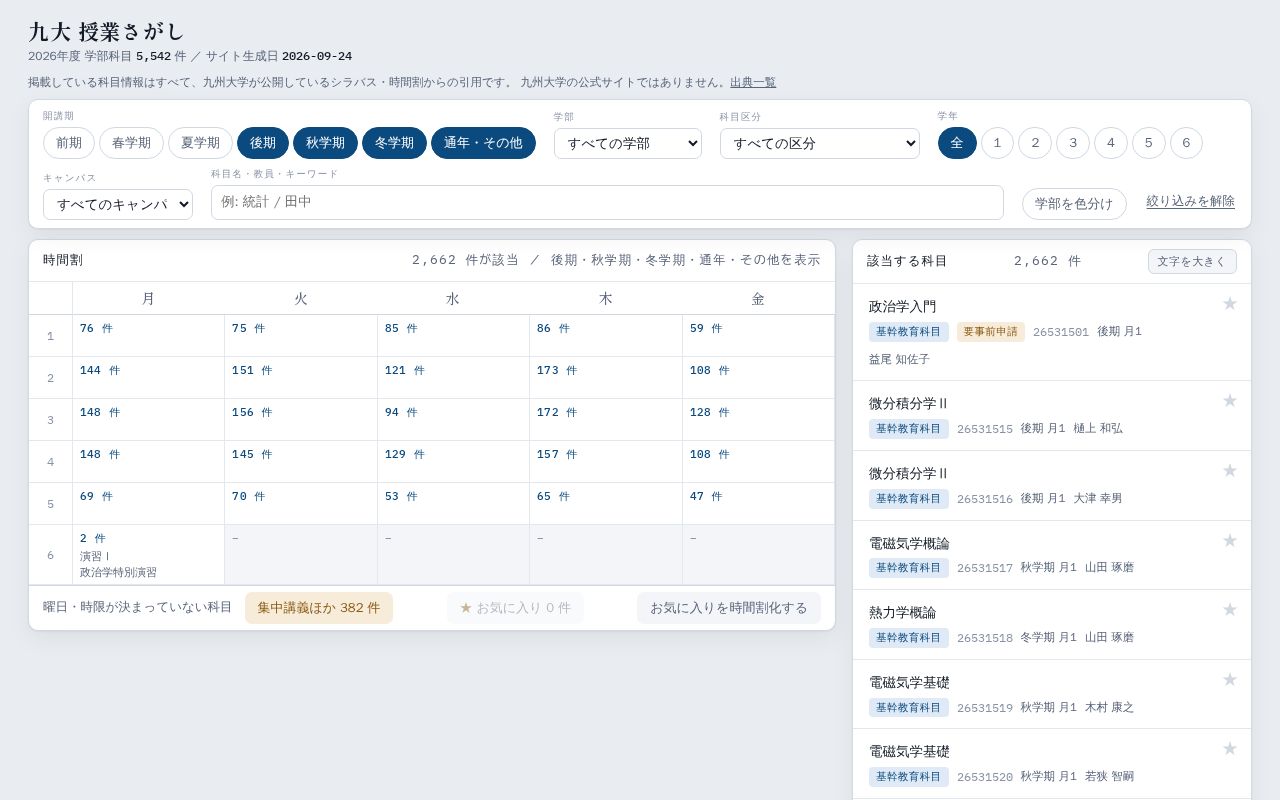
Task: Select grade year 1
Action: (x=997, y=143)
